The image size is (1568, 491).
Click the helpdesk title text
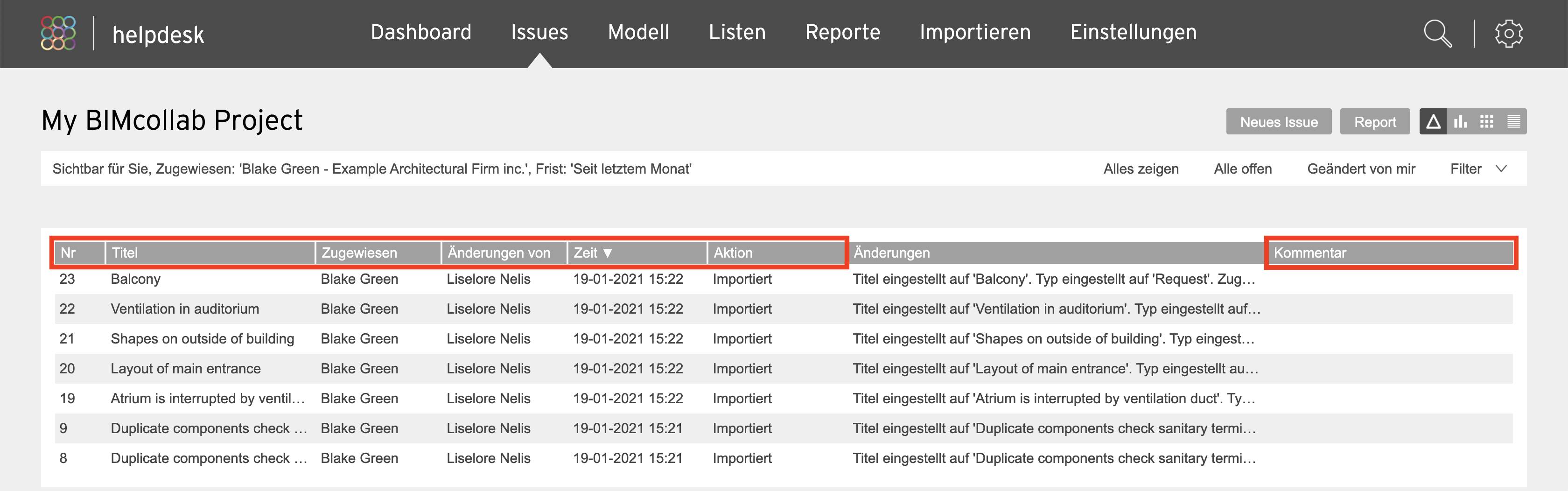point(158,35)
